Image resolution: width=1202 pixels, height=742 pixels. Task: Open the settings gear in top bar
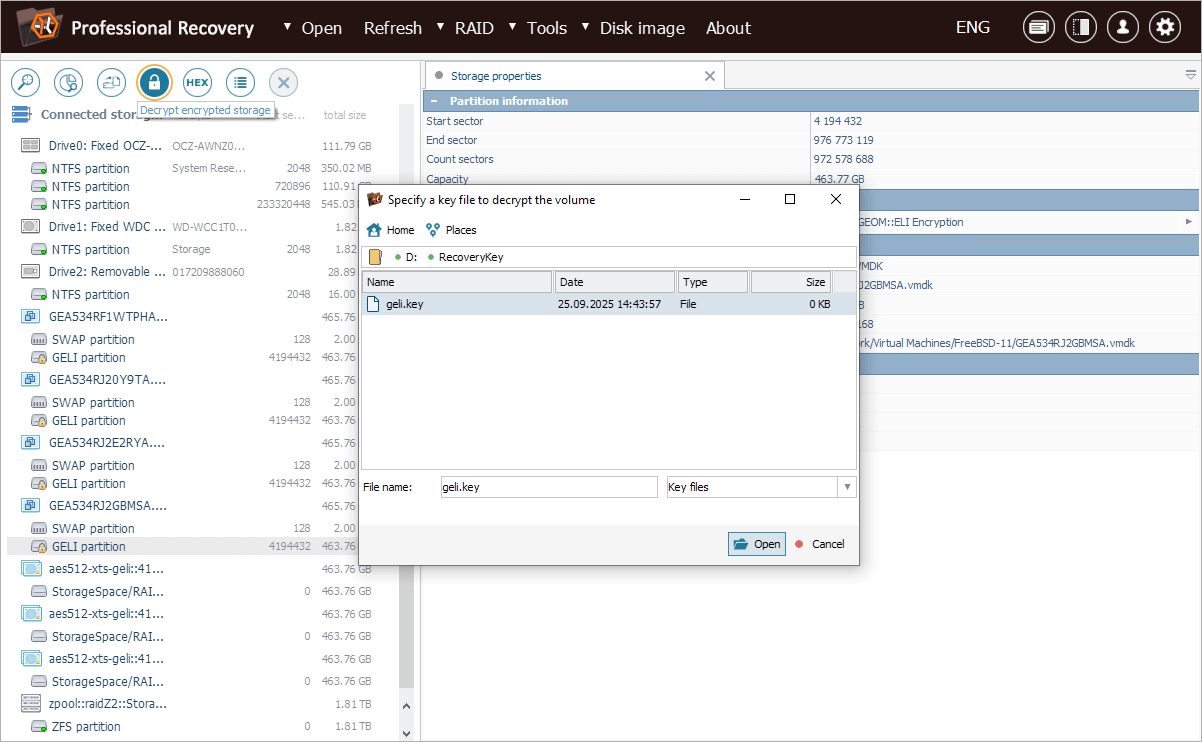tap(1164, 28)
